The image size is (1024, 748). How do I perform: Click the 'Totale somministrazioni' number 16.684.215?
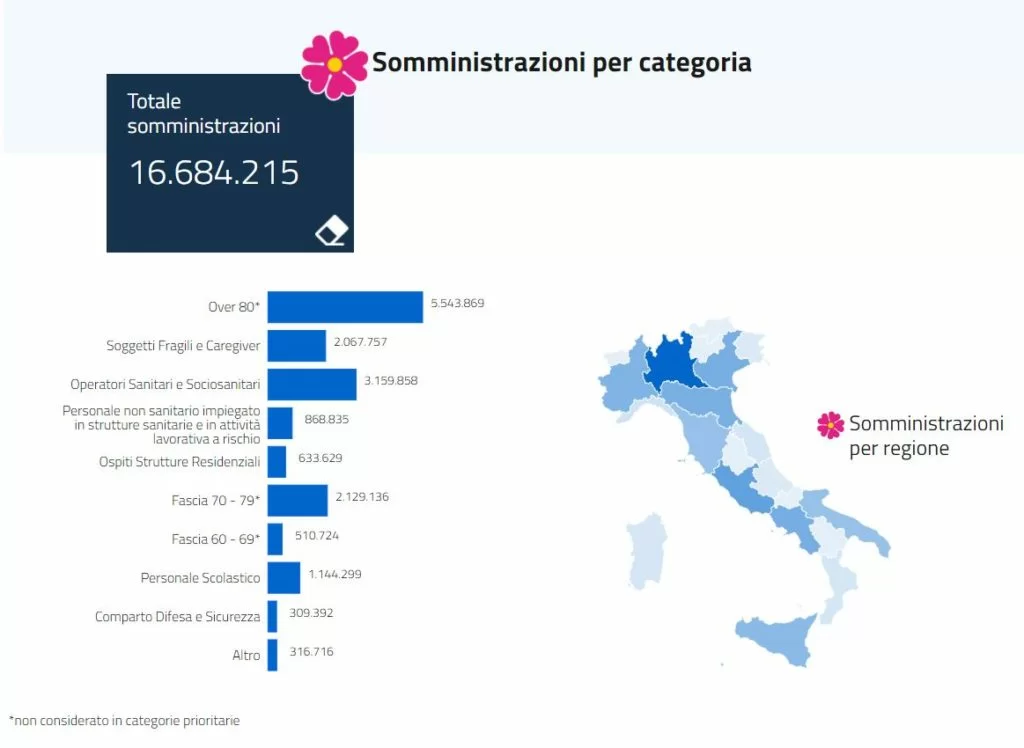click(214, 172)
